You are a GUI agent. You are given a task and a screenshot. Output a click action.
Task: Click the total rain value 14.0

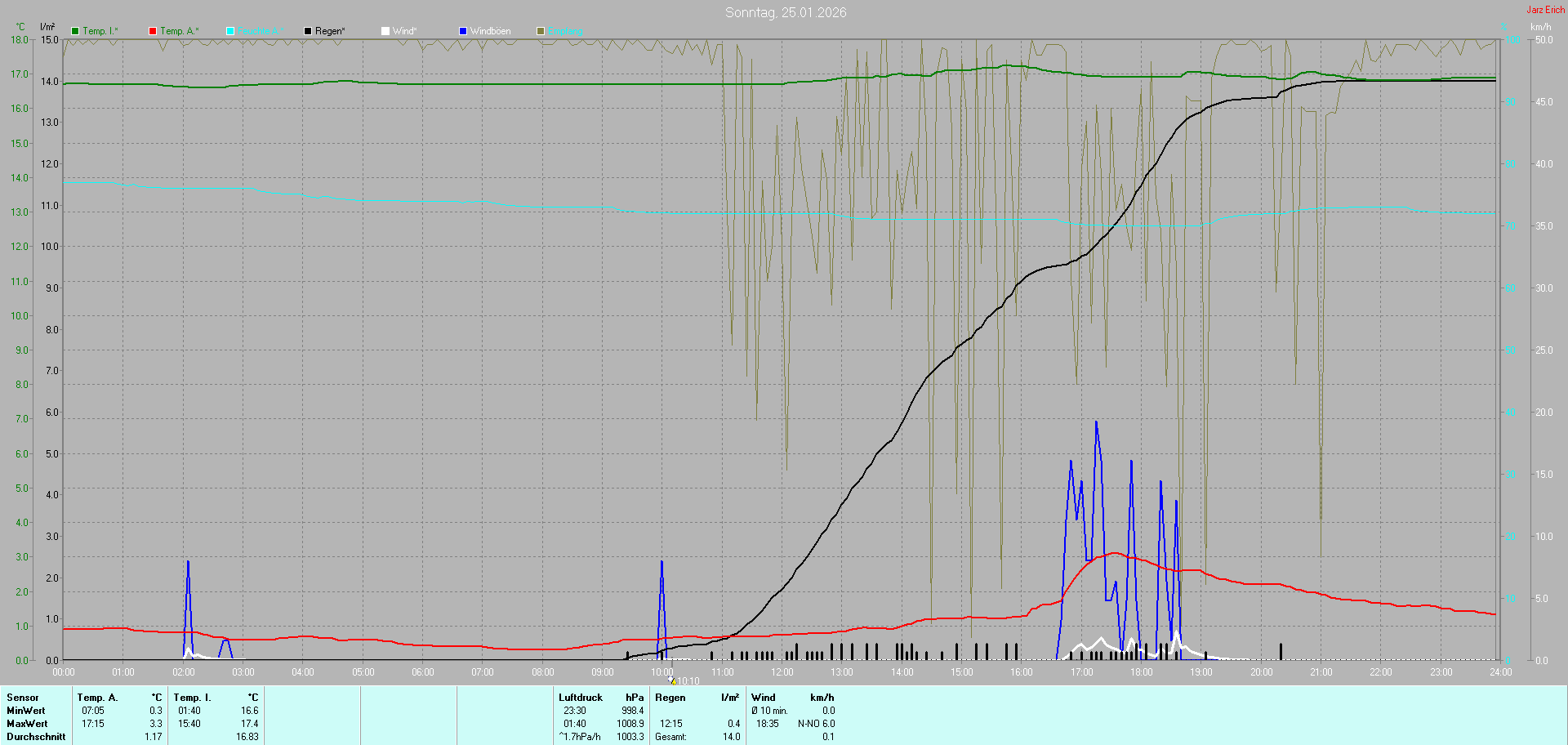pyautogui.click(x=732, y=737)
